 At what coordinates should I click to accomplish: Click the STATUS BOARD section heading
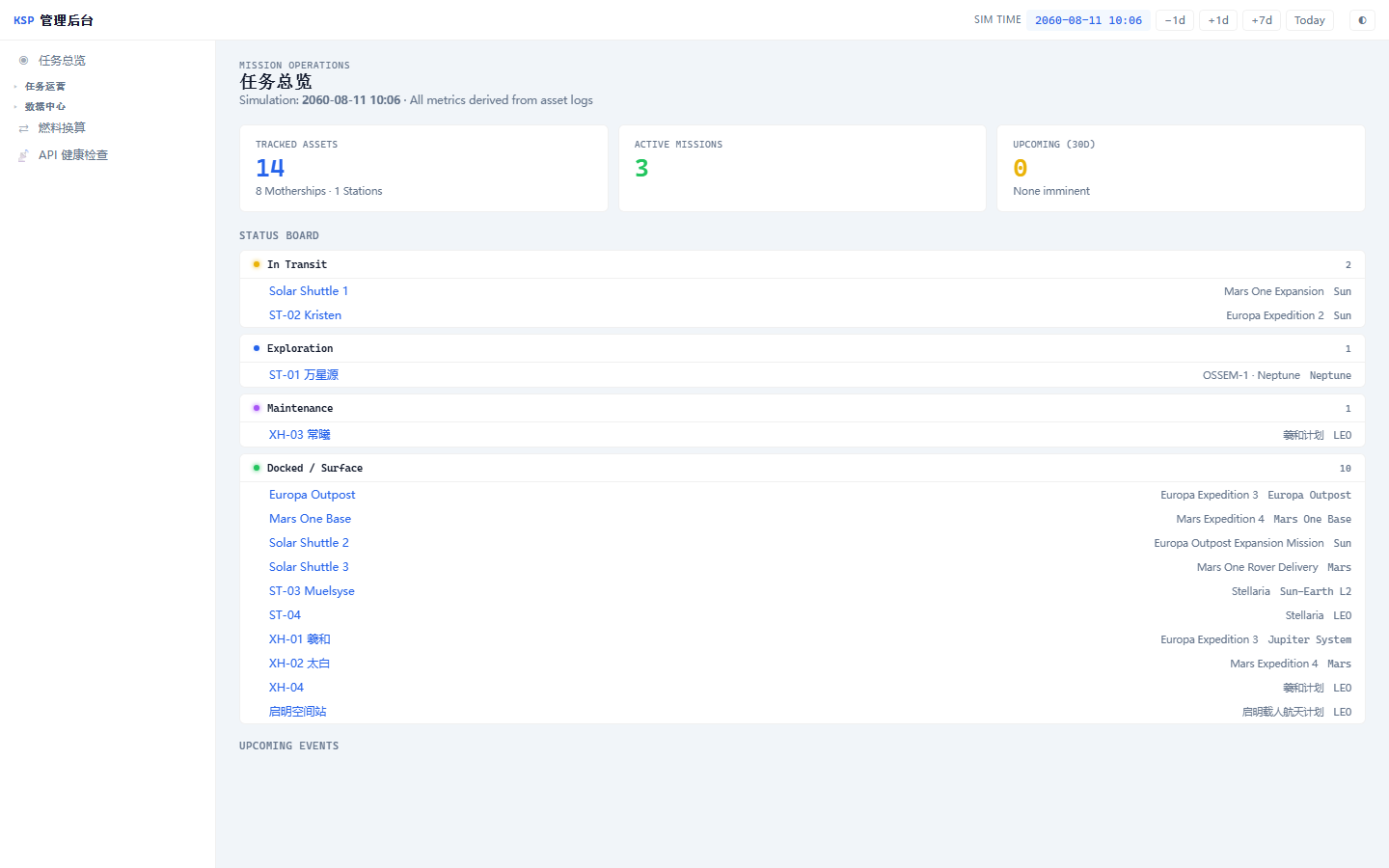[x=279, y=236]
